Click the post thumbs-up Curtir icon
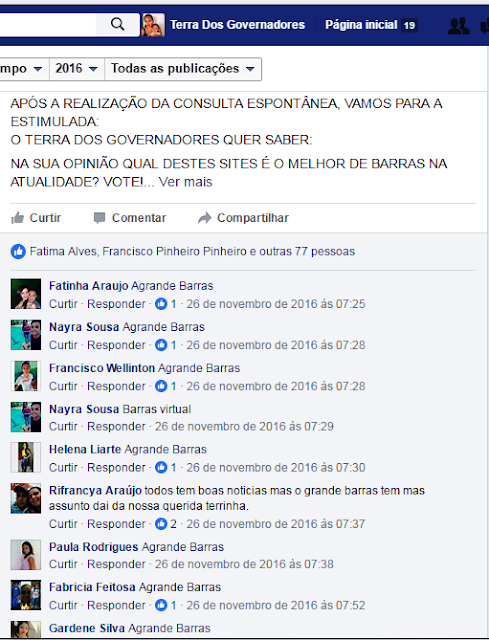Image resolution: width=489 pixels, height=640 pixels. (18, 218)
